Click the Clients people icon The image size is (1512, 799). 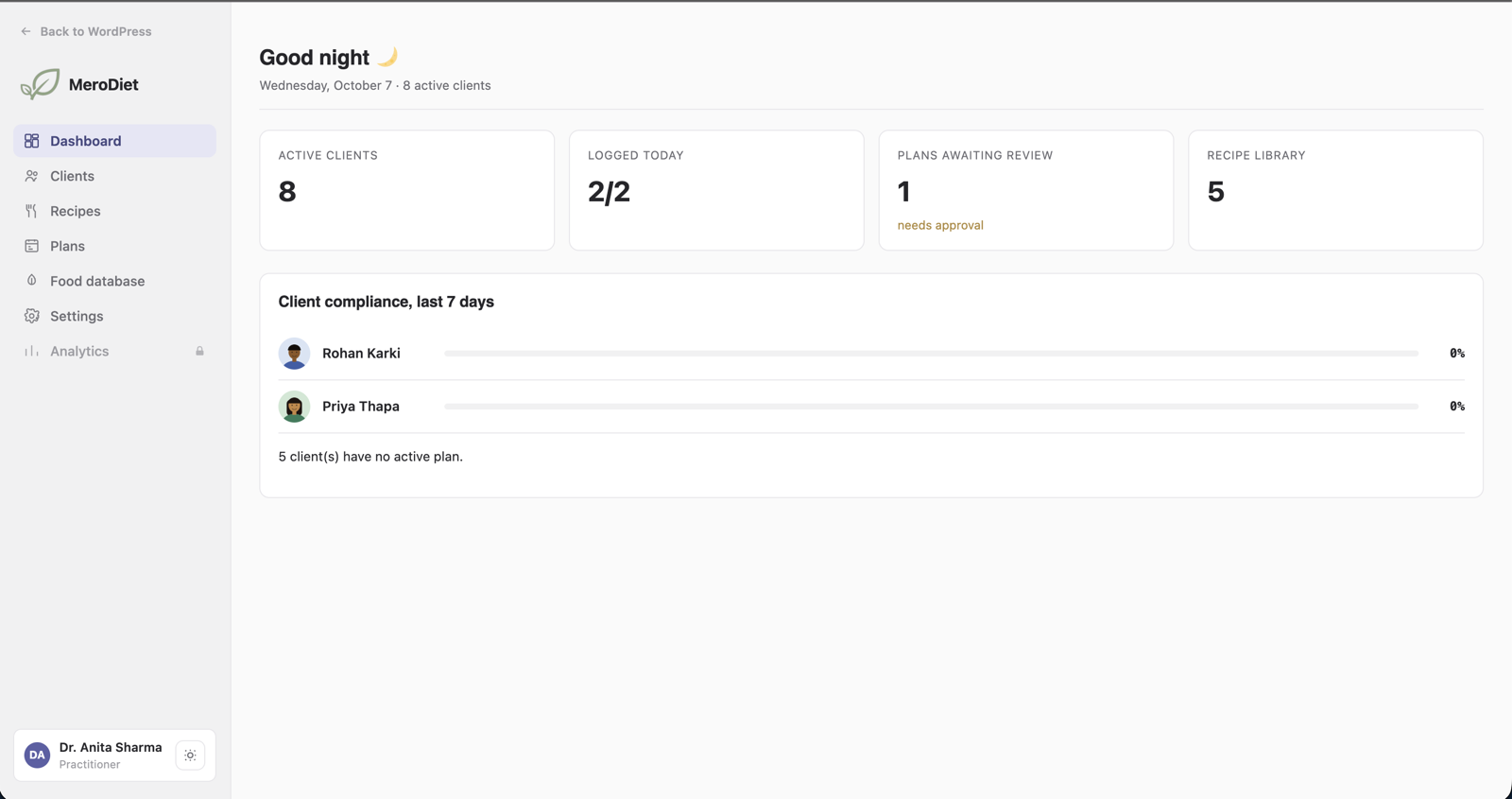pyautogui.click(x=32, y=176)
